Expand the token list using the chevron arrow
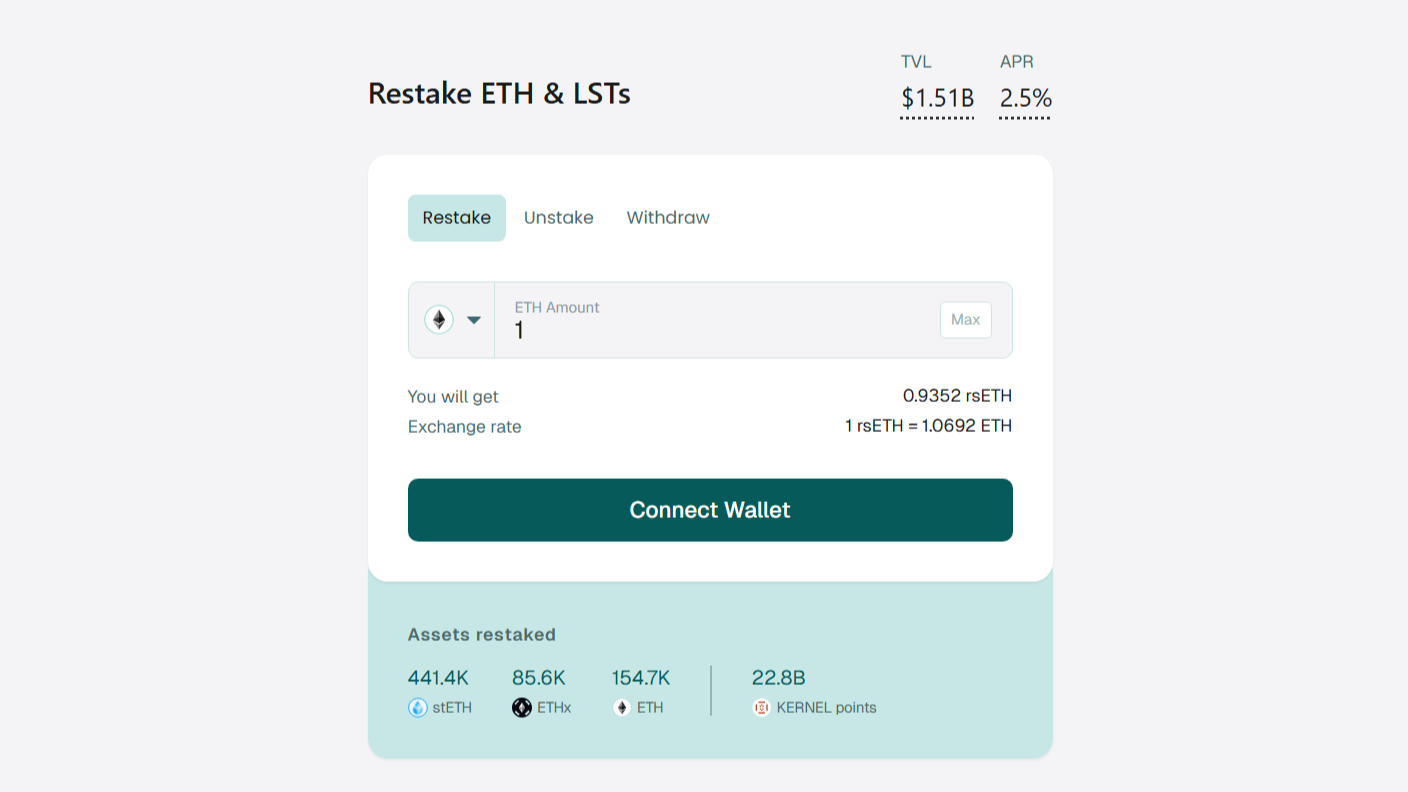 coord(474,319)
